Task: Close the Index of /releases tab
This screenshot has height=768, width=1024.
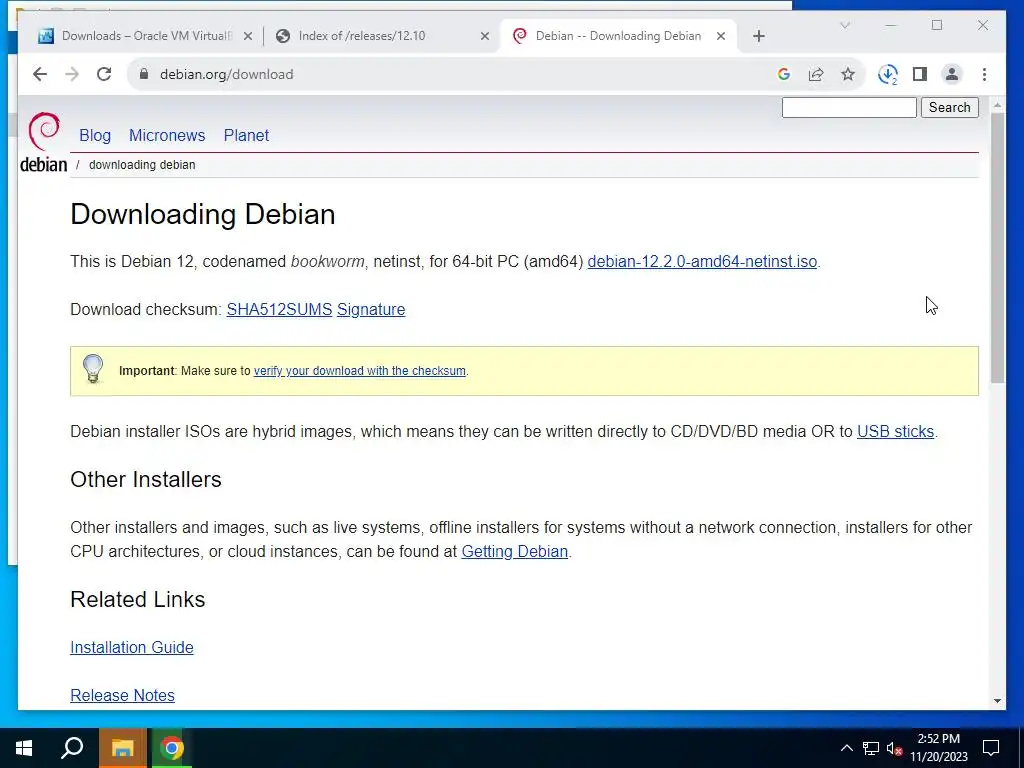Action: pyautogui.click(x=485, y=37)
